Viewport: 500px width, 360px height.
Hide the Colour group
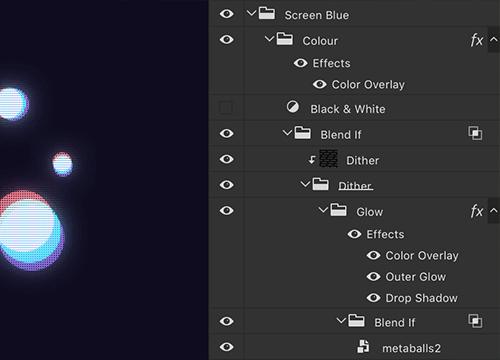click(x=227, y=39)
